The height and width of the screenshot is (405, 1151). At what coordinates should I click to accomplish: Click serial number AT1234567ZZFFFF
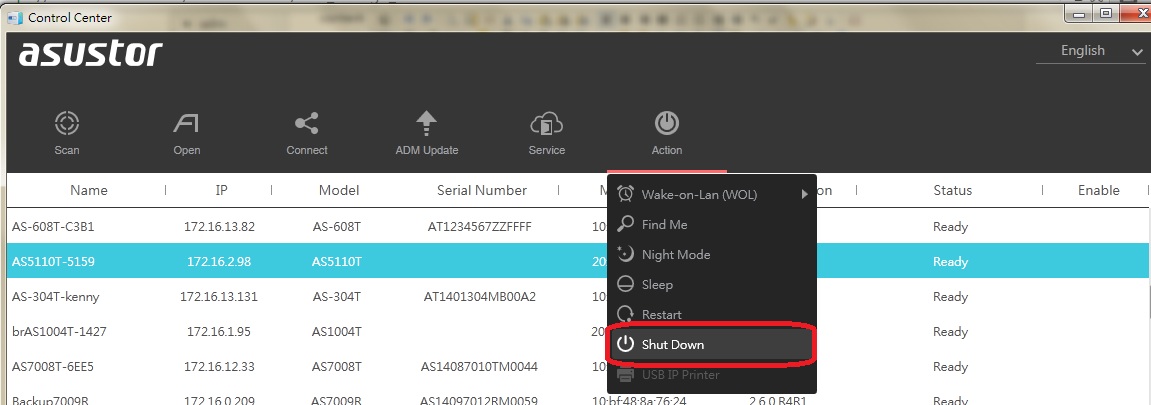click(x=479, y=227)
